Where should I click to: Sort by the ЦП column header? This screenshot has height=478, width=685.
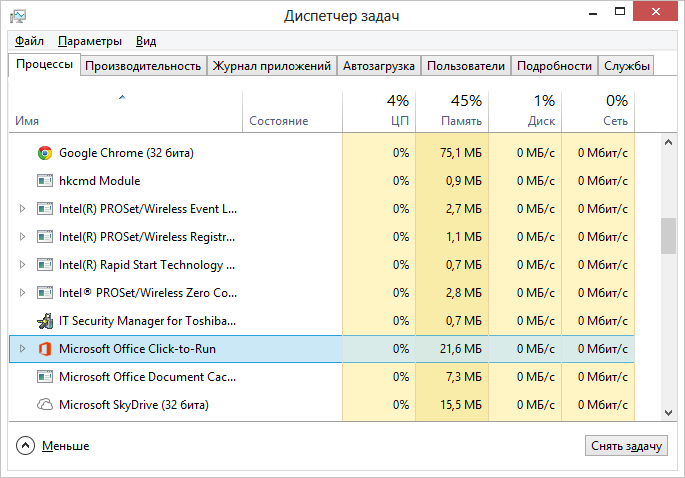tap(379, 111)
